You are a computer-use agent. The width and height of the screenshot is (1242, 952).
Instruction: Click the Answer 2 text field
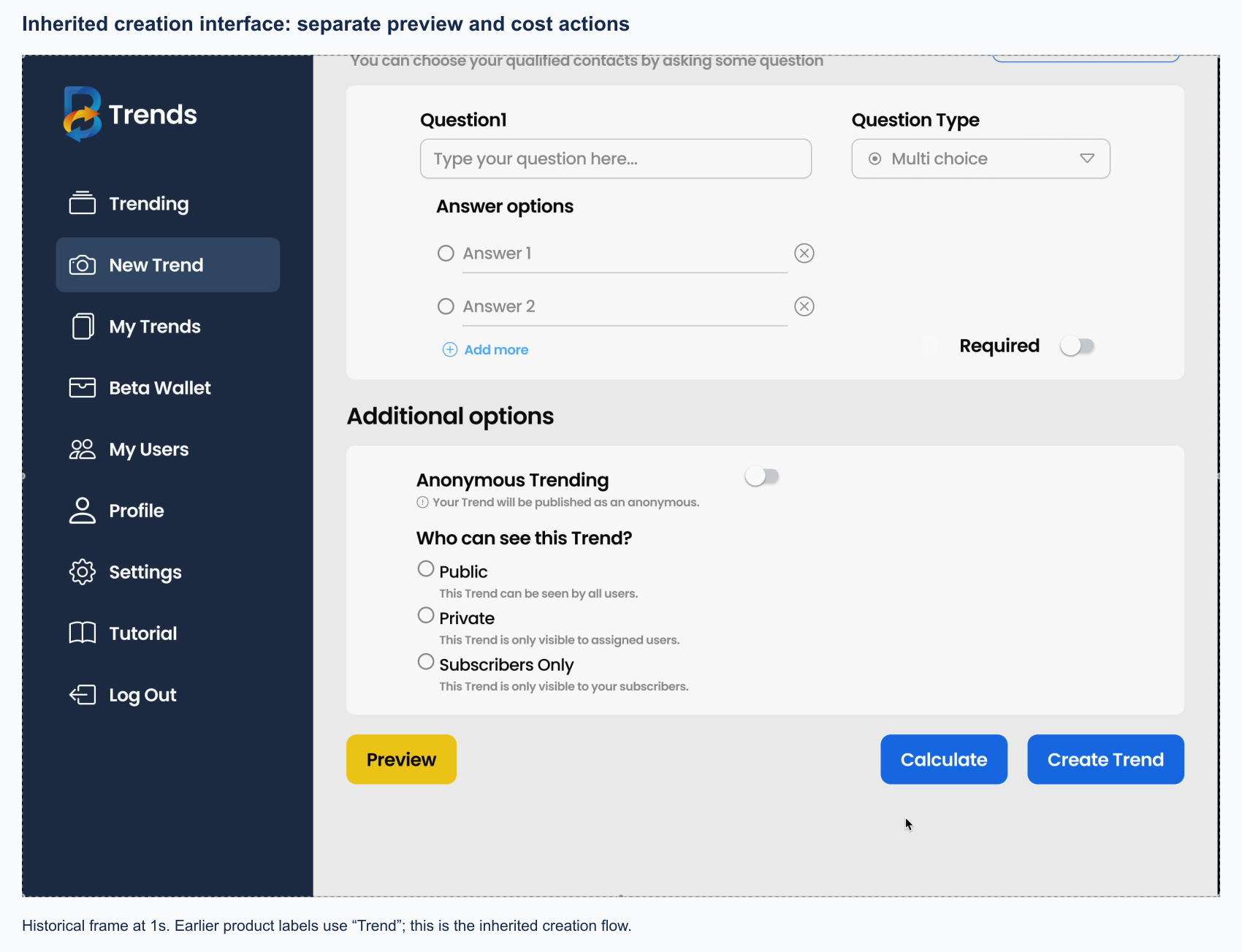625,307
